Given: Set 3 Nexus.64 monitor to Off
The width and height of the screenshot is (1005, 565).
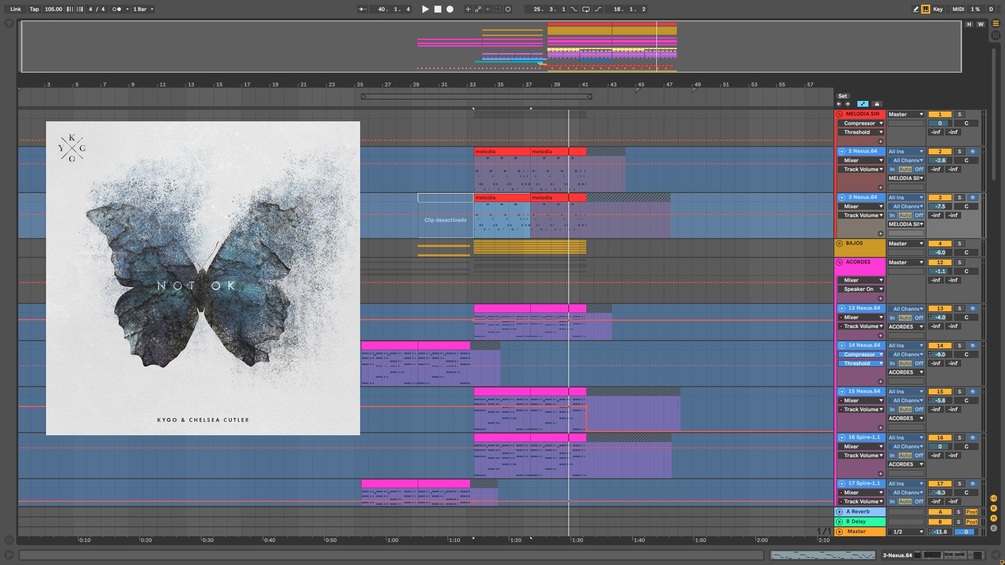Looking at the screenshot, I should pyautogui.click(x=919, y=215).
